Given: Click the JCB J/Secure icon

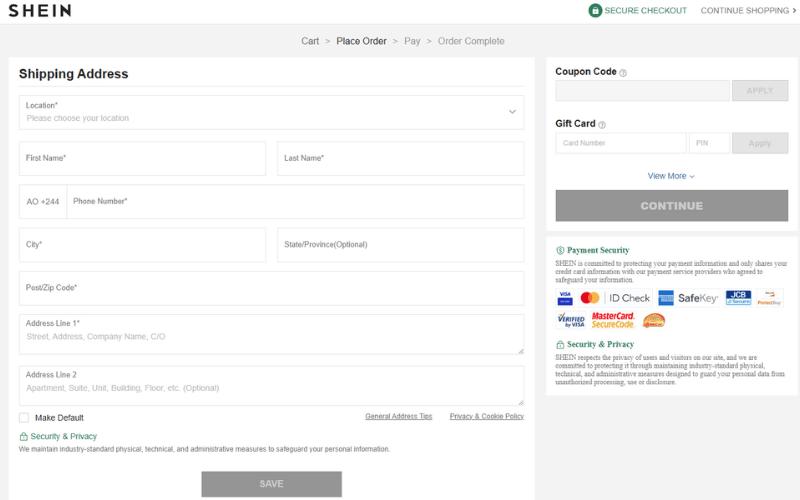Looking at the screenshot, I should [738, 298].
